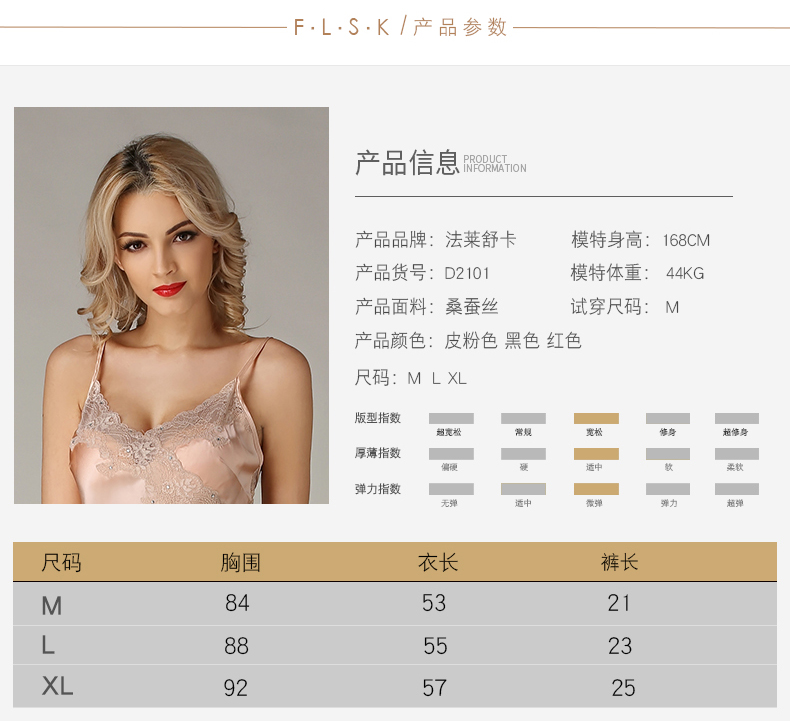Click the 无弹 elasticity indicator bar

pyautogui.click(x=451, y=489)
